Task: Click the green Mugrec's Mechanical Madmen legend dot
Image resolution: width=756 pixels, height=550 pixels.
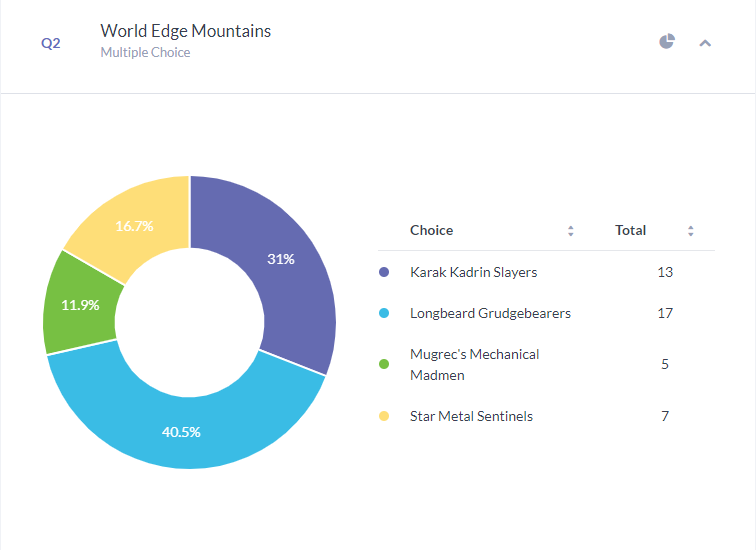Action: coord(384,364)
